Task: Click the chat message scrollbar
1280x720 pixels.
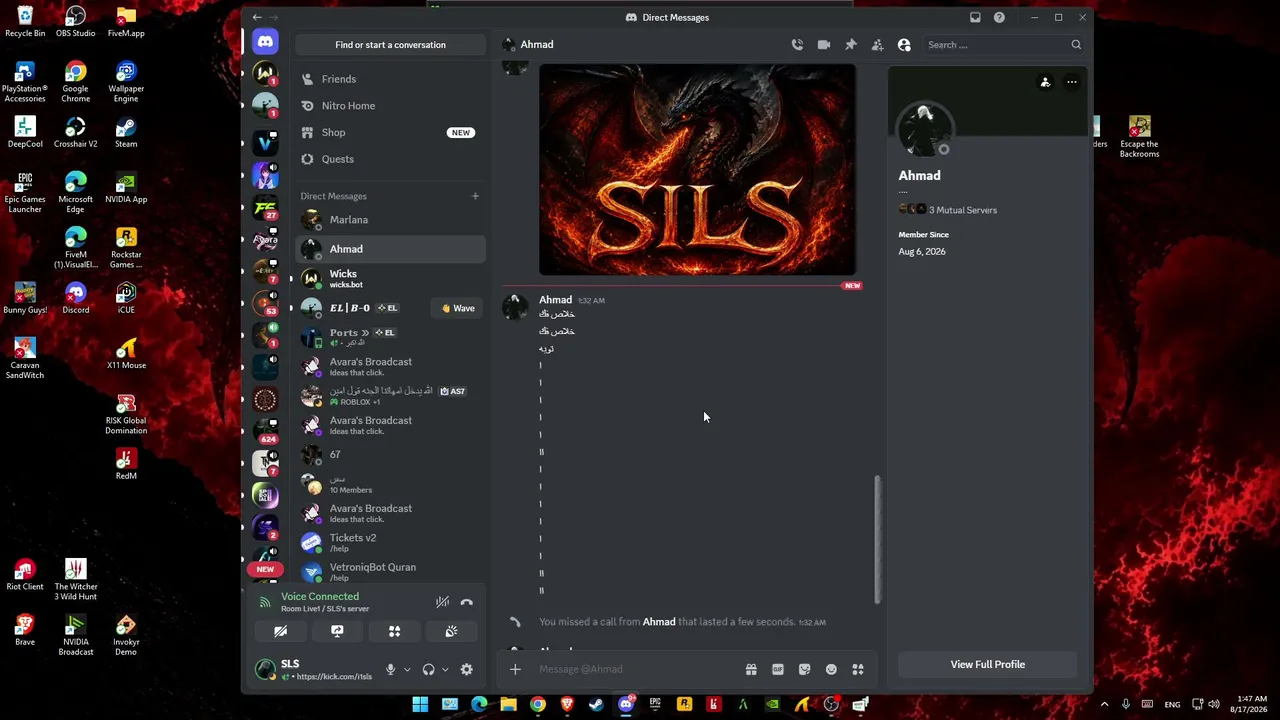Action: (x=878, y=540)
